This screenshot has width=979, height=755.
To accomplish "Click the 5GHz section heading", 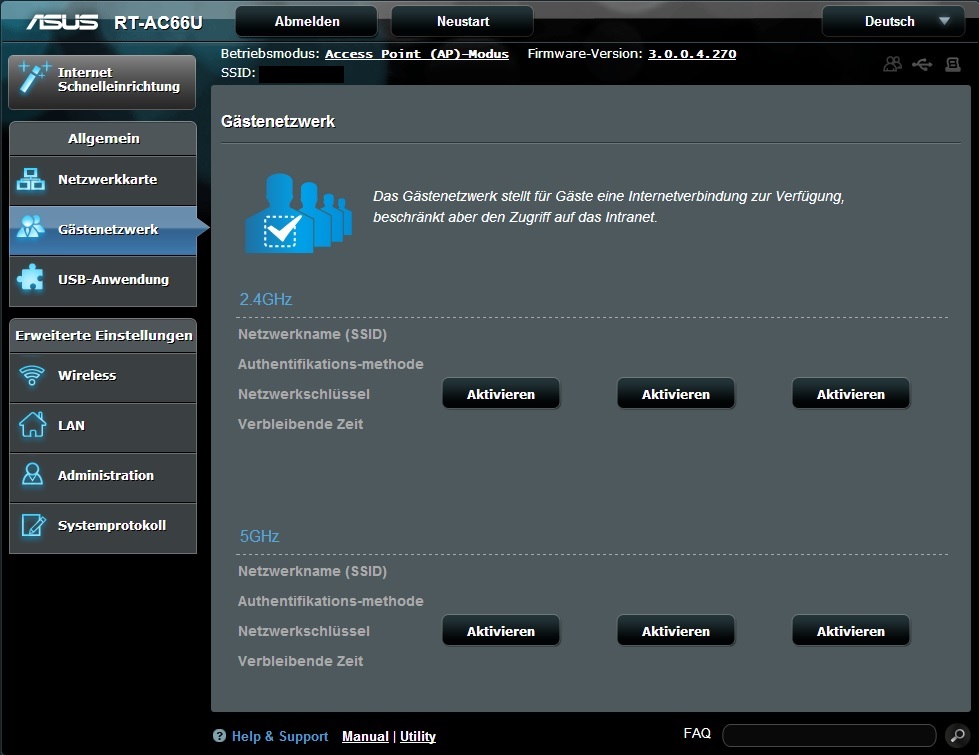I will coord(259,536).
